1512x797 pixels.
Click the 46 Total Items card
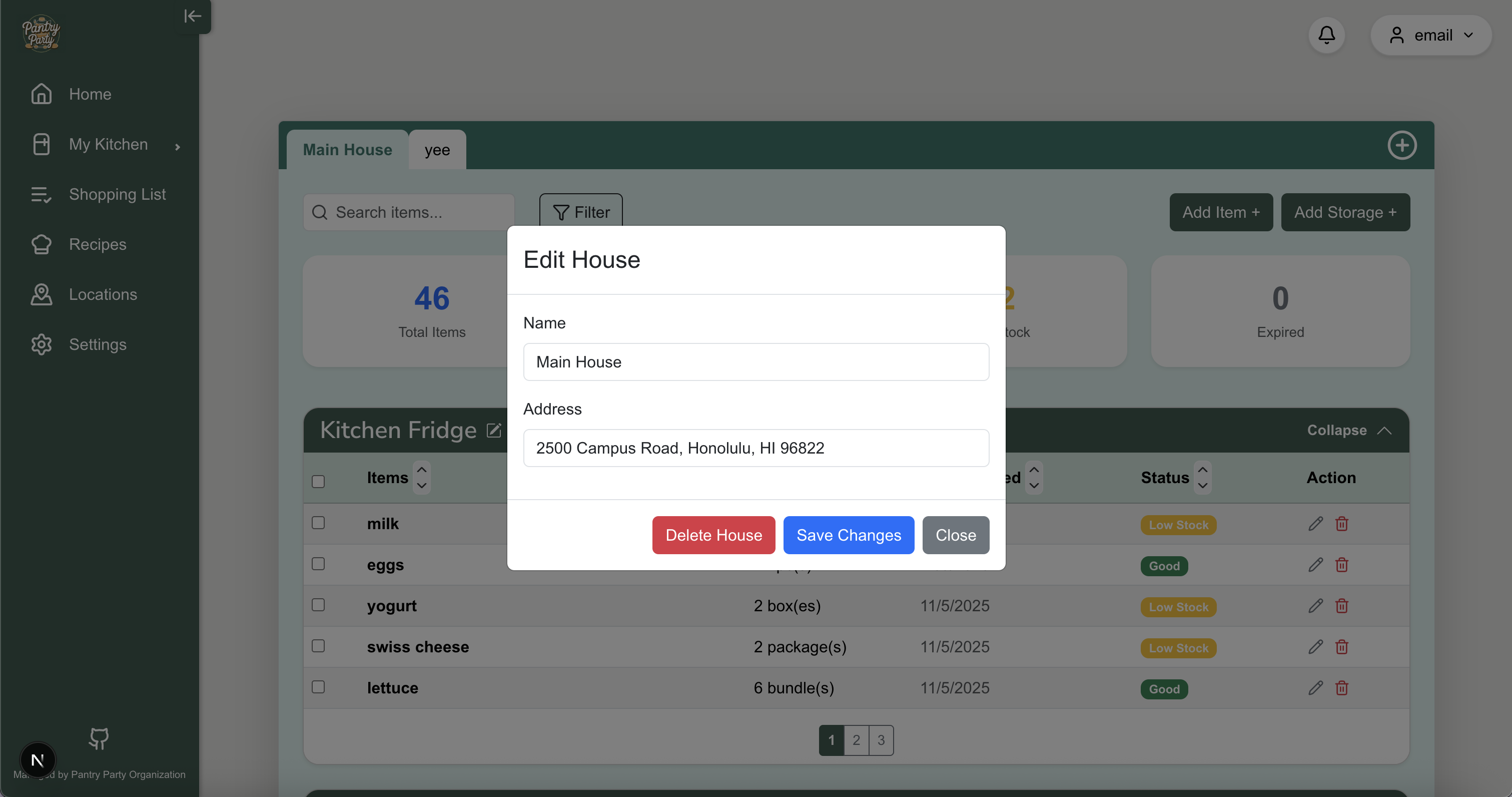(405, 311)
